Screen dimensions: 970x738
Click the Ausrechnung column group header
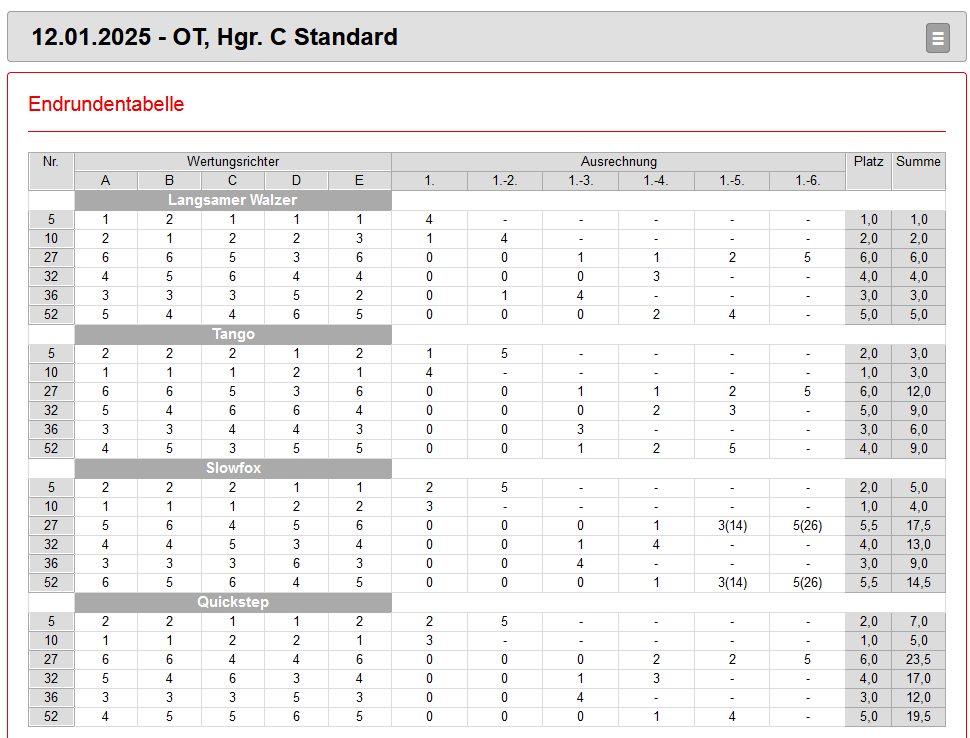pyautogui.click(x=618, y=161)
